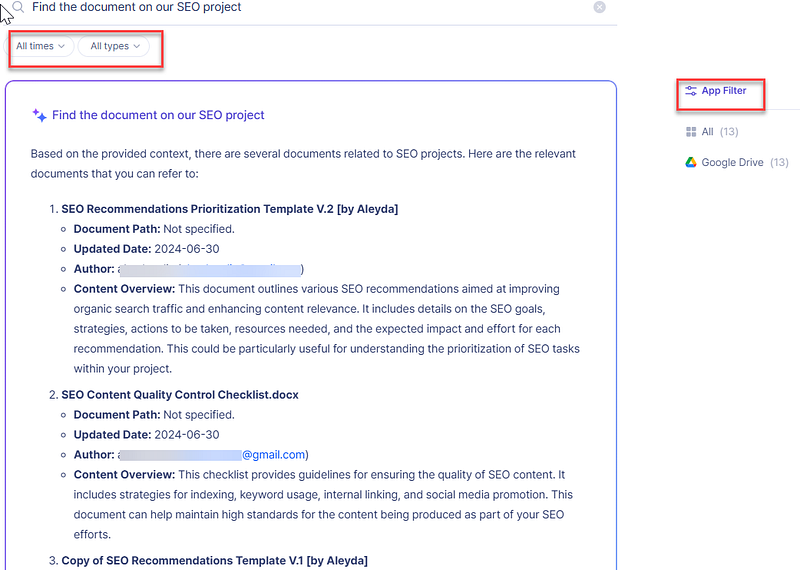Viewport: 800px width, 570px height.
Task: Click the Google Drive logo icon
Action: tap(691, 162)
